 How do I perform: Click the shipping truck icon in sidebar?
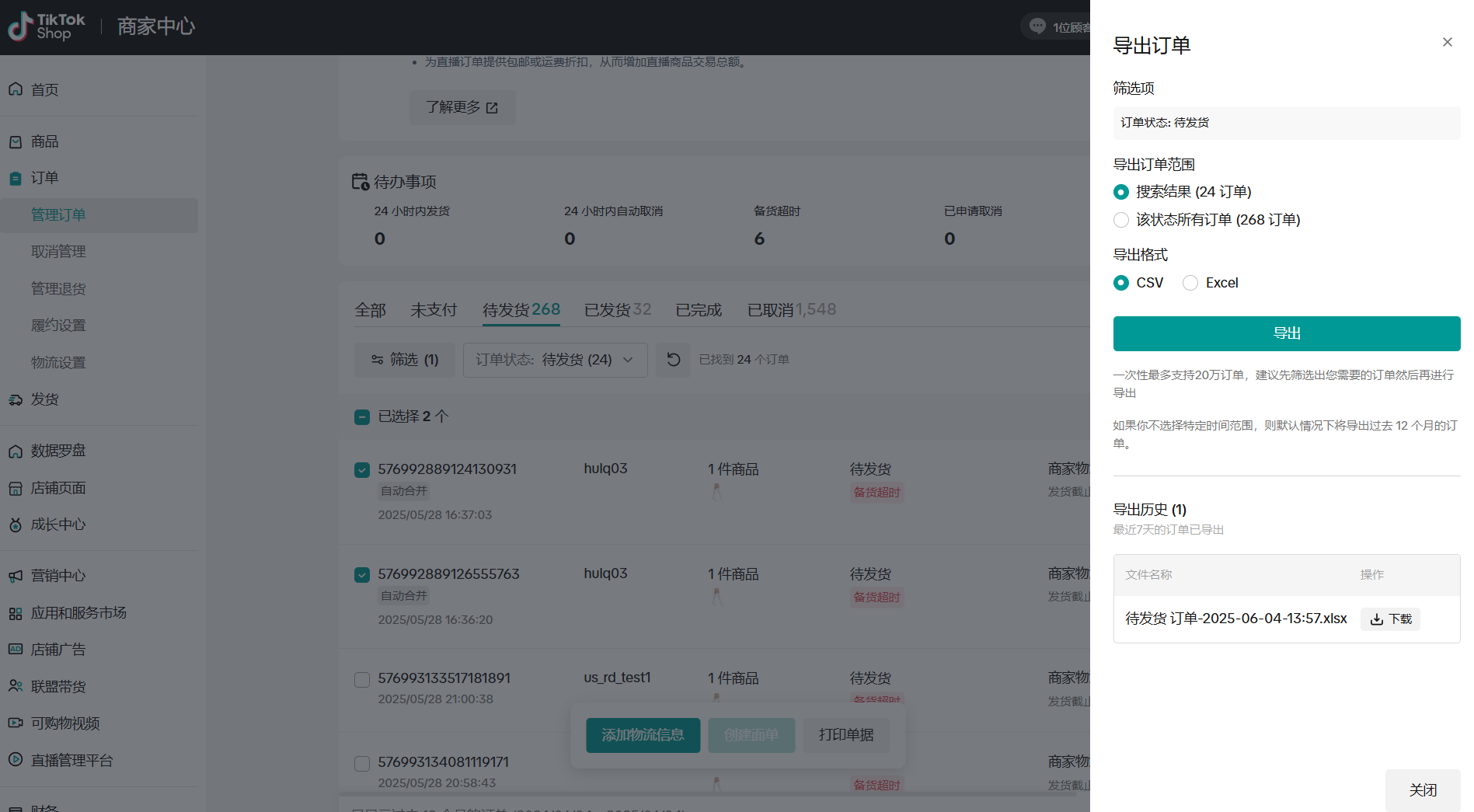(x=16, y=399)
